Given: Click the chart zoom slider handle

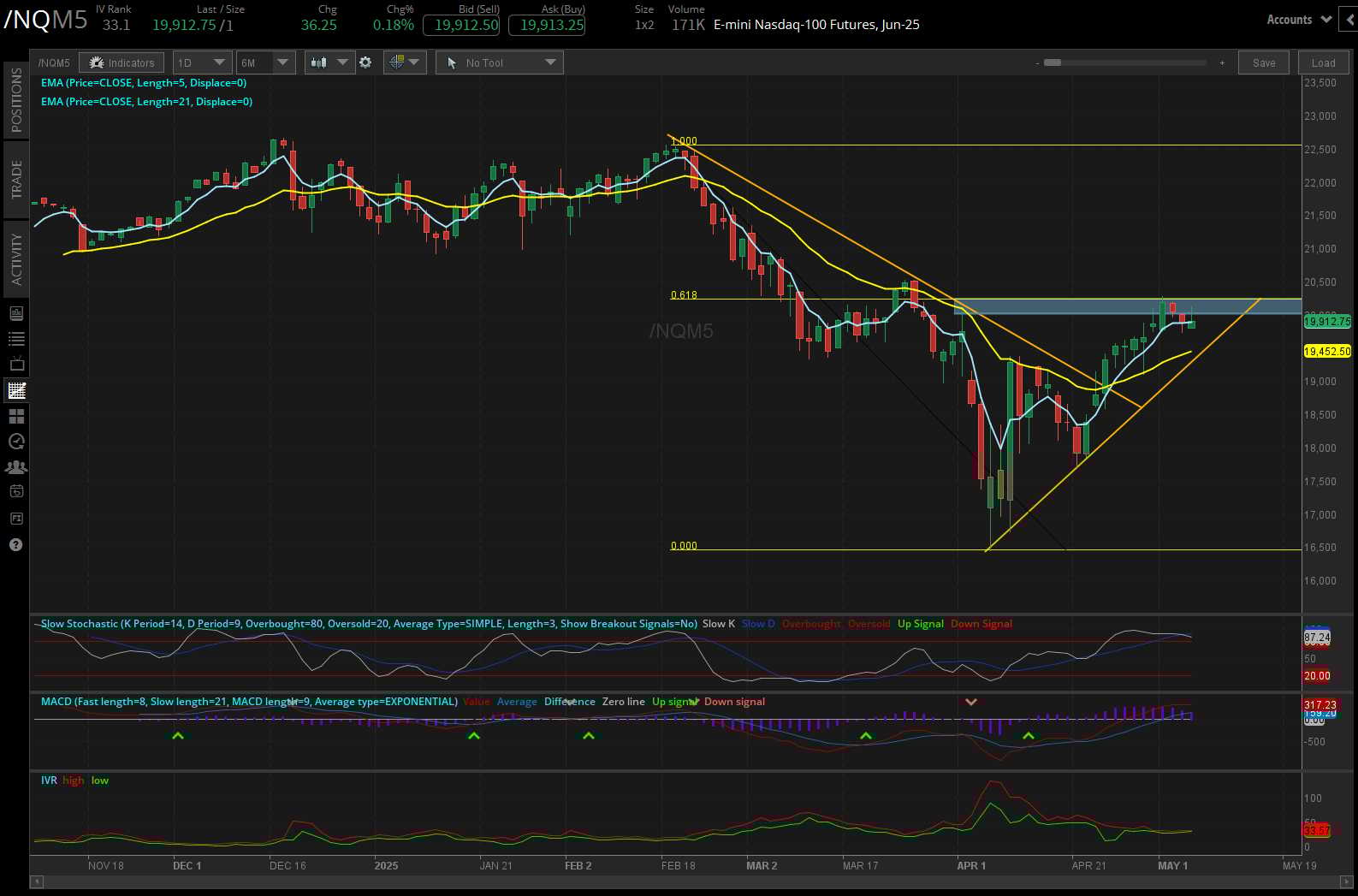Looking at the screenshot, I should point(1053,63).
